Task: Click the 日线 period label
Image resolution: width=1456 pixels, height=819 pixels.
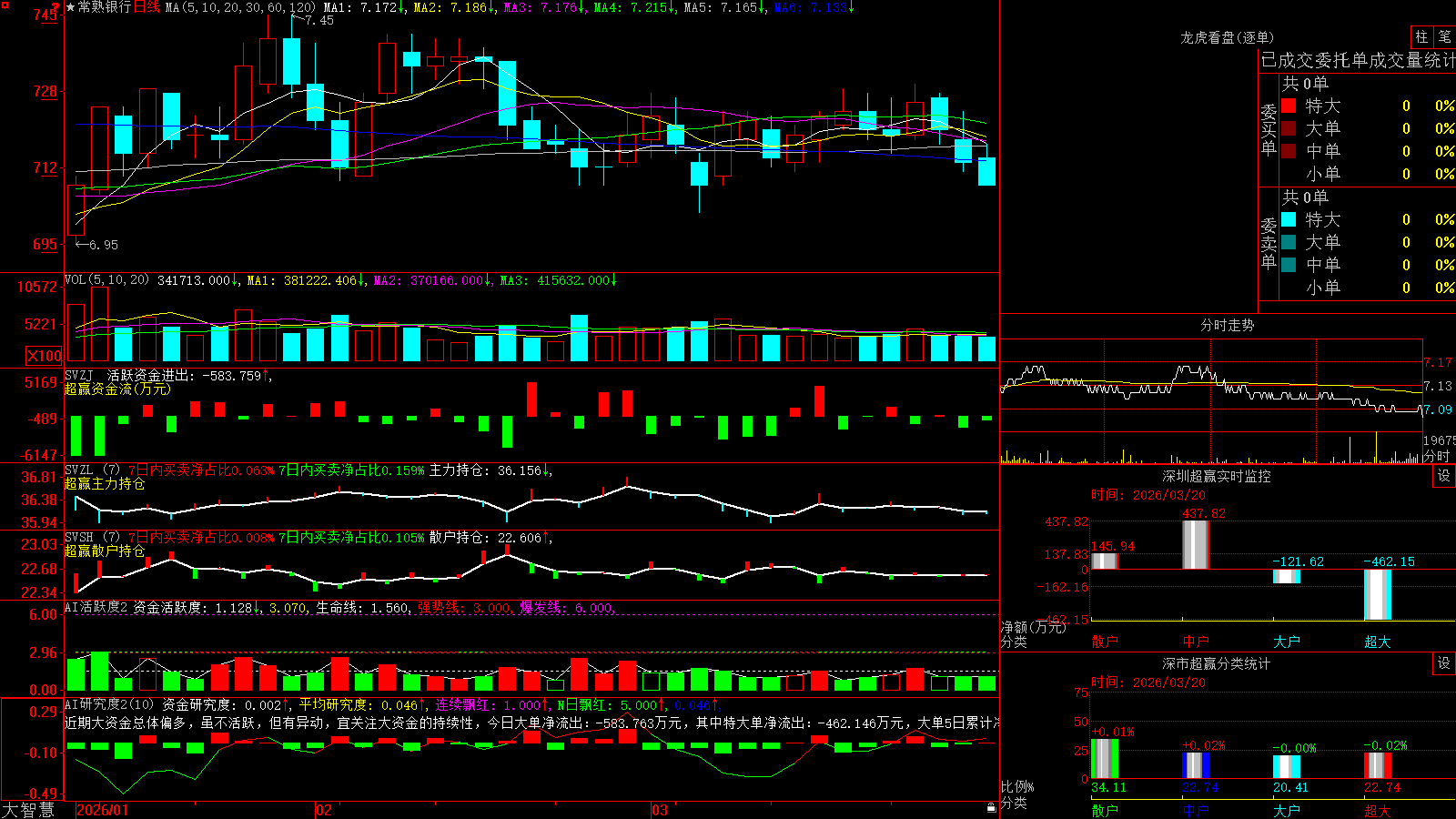Action: click(147, 7)
